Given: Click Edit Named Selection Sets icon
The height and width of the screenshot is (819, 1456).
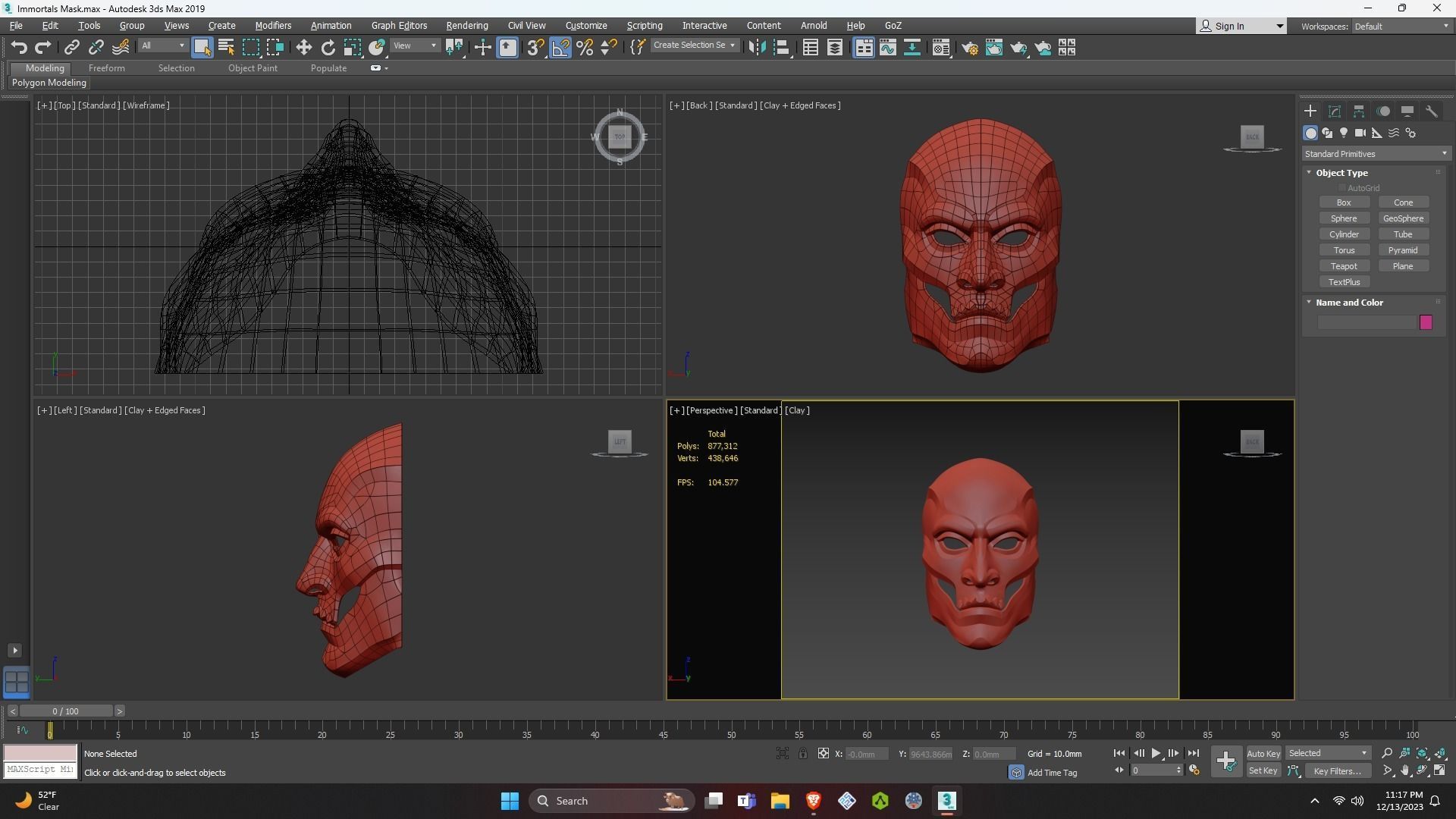Looking at the screenshot, I should pyautogui.click(x=638, y=48).
